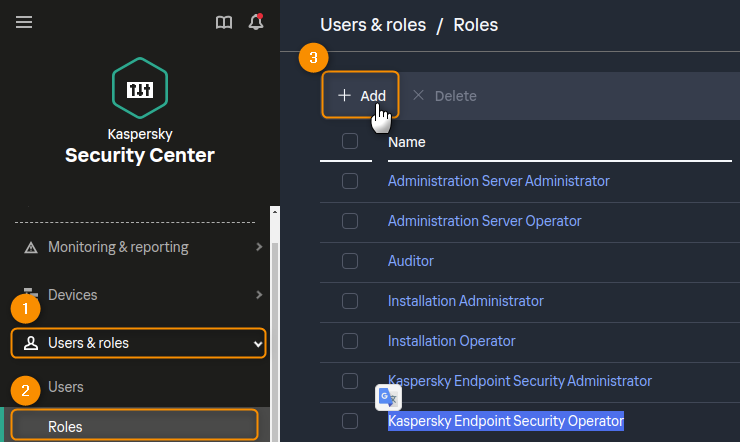Open the Users submenu item
The width and height of the screenshot is (740, 442).
click(66, 387)
